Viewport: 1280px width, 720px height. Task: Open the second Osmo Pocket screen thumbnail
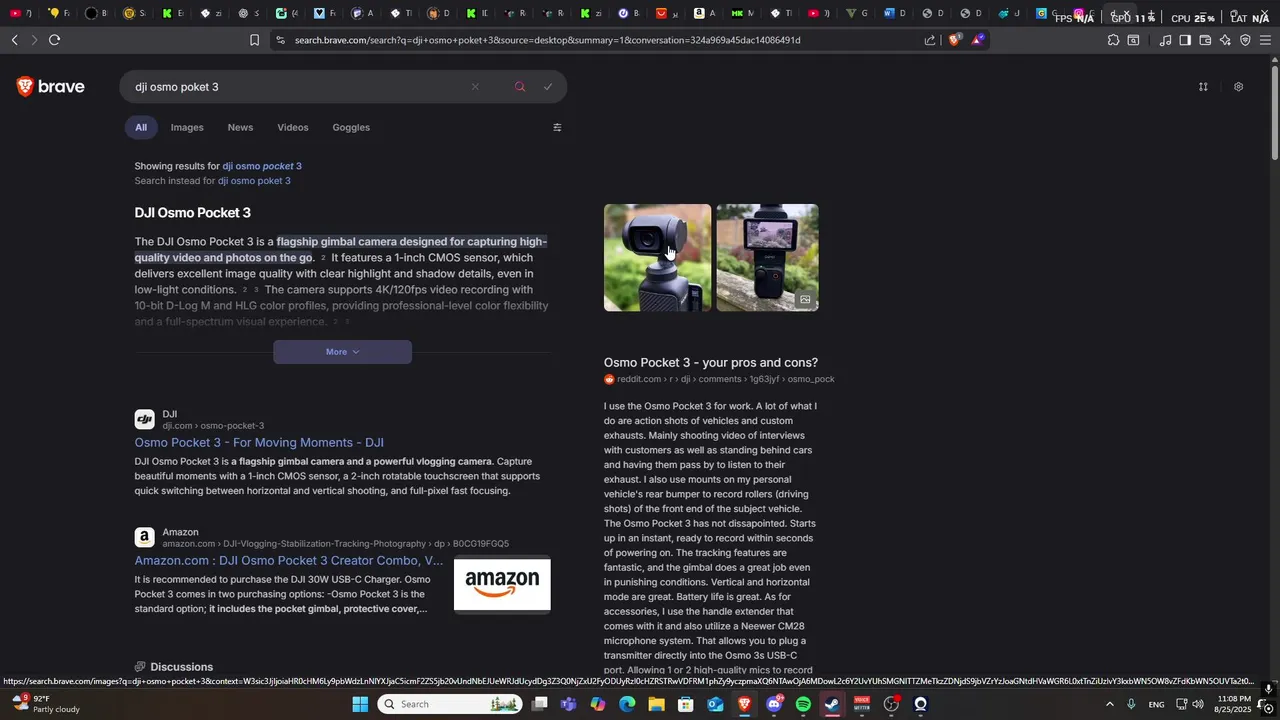click(x=767, y=258)
